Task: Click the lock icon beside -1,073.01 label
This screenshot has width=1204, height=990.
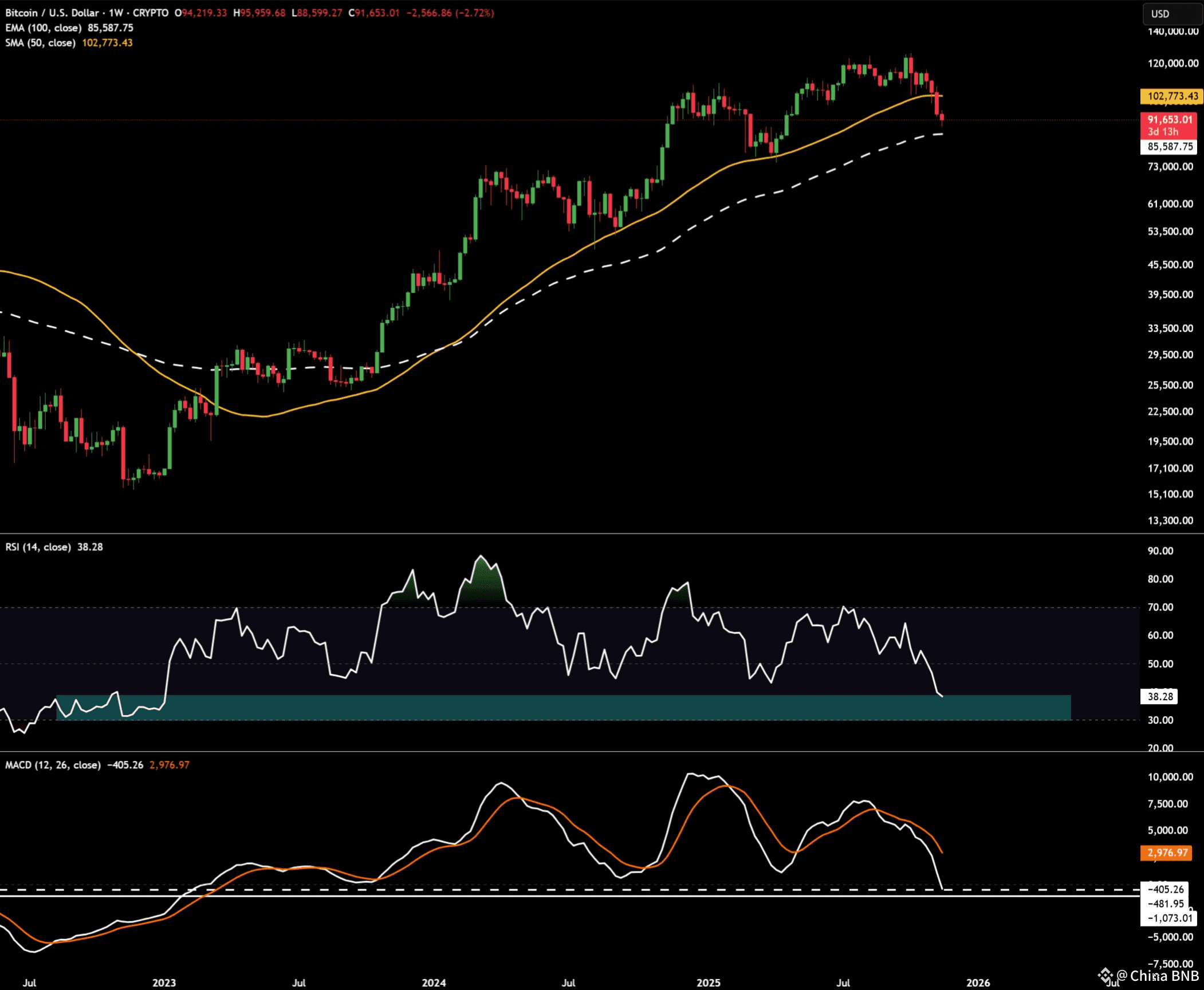Action: (x=1191, y=909)
